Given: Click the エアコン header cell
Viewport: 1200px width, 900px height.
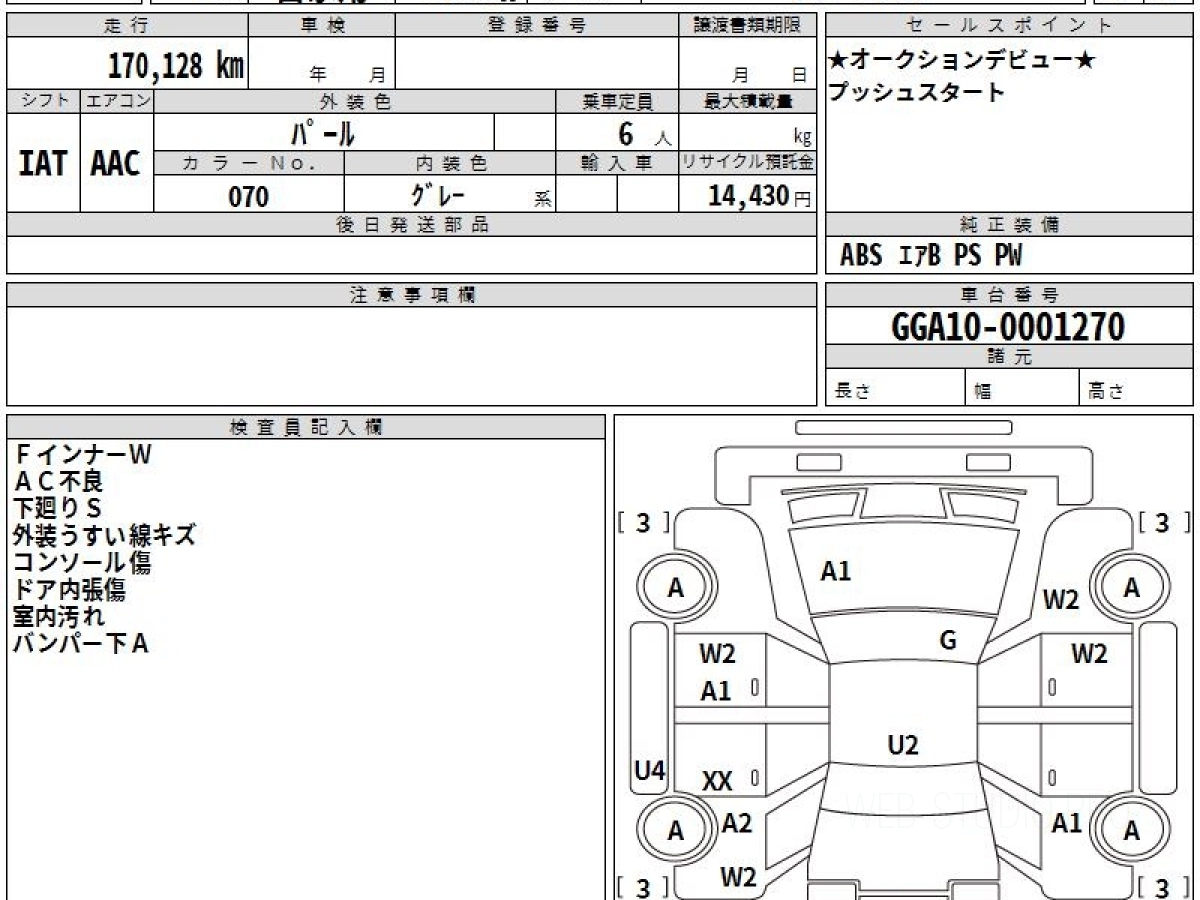Looking at the screenshot, I should pos(116,101).
